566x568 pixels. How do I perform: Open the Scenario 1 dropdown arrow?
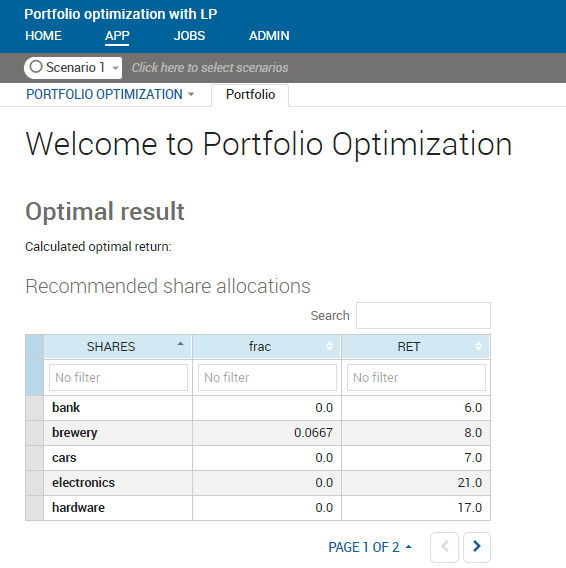click(x=115, y=68)
